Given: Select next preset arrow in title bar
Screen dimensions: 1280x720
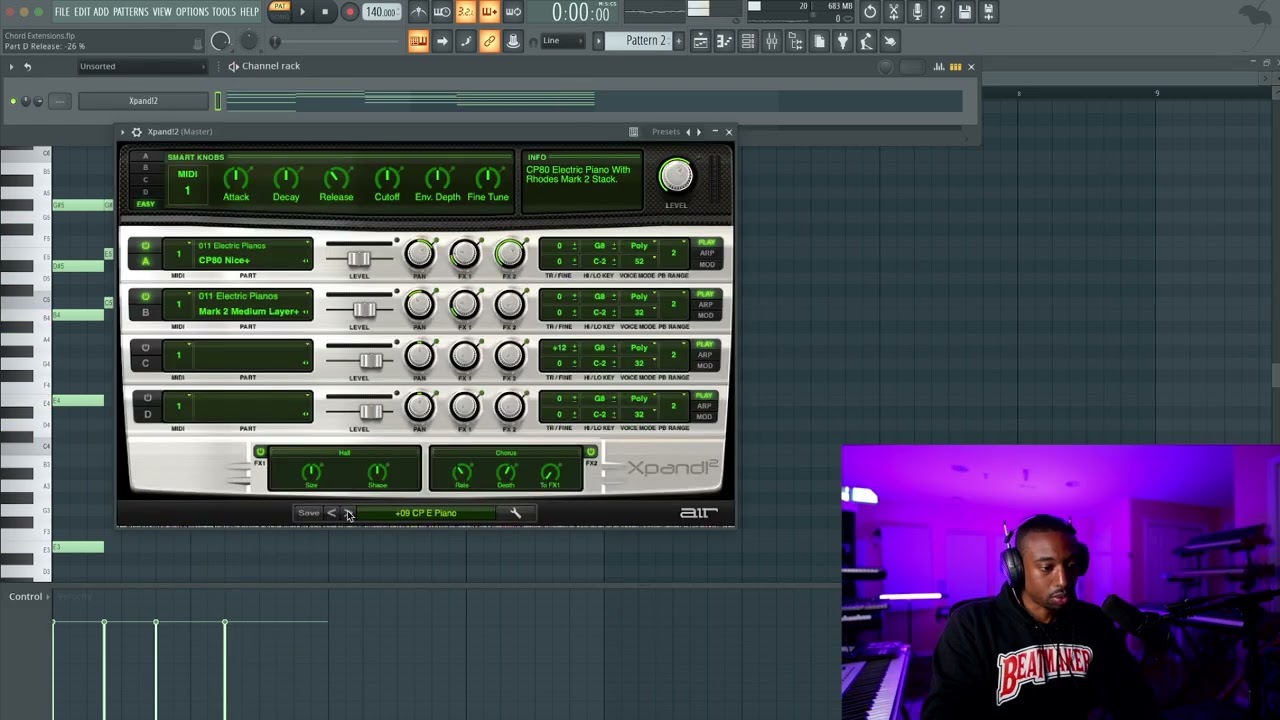Looking at the screenshot, I should pyautogui.click(x=699, y=132).
